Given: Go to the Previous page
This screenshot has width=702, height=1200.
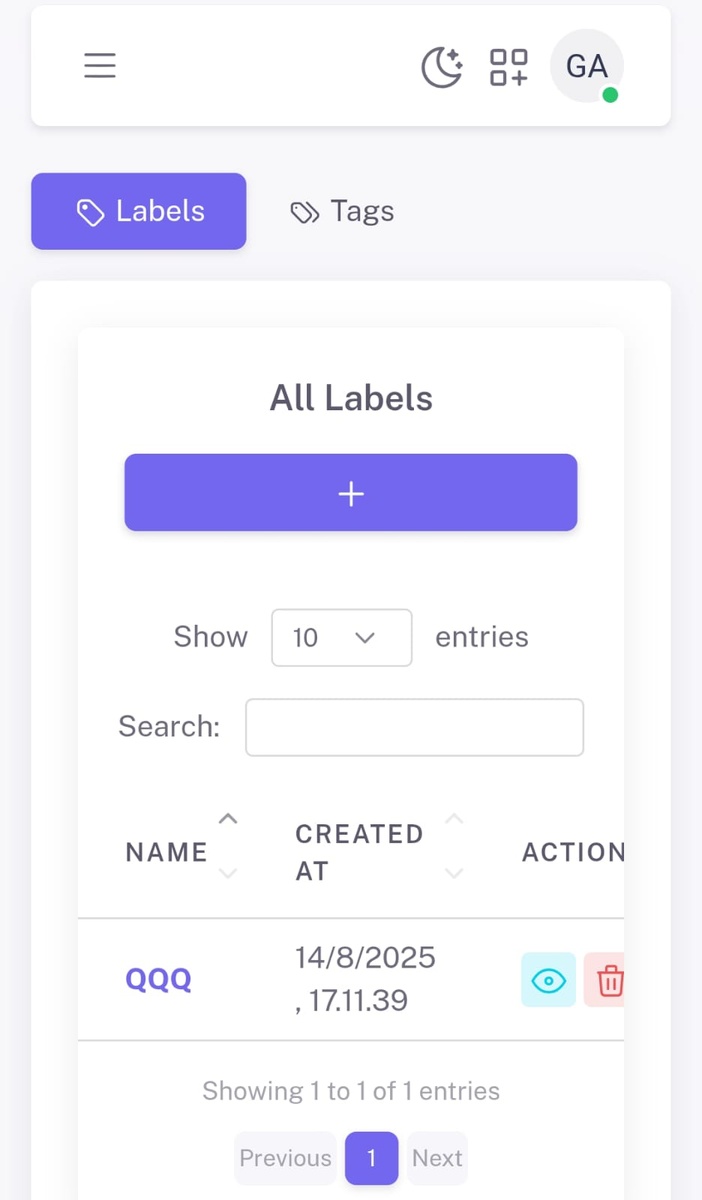Looking at the screenshot, I should [285, 1158].
